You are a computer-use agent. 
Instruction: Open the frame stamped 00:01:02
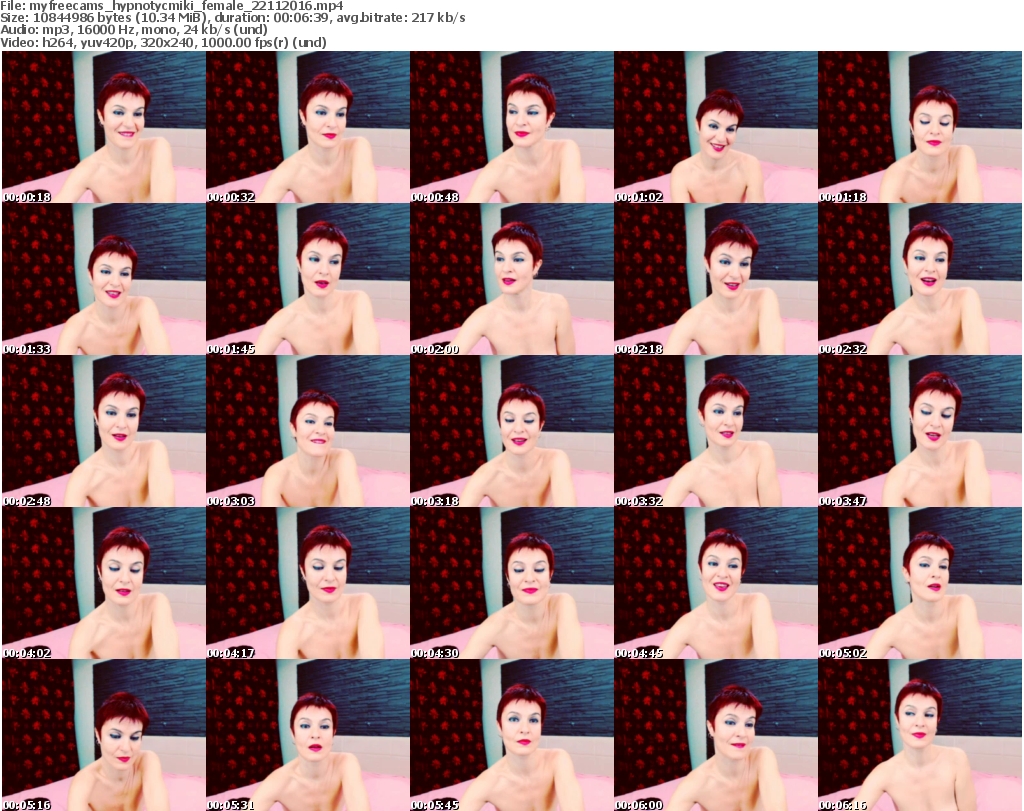click(x=715, y=127)
